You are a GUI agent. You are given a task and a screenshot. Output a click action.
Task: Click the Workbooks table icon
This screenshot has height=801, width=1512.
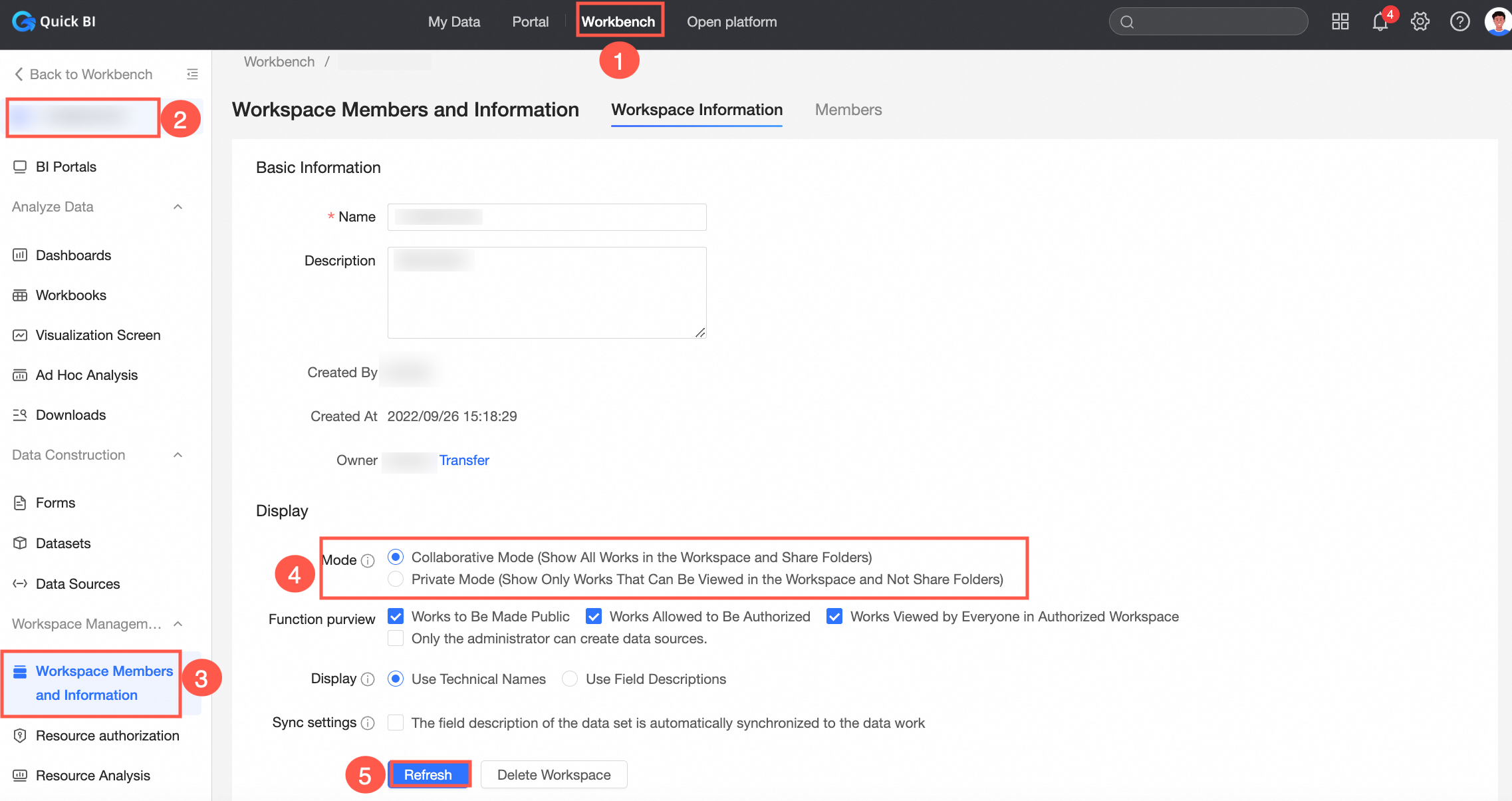[x=20, y=295]
